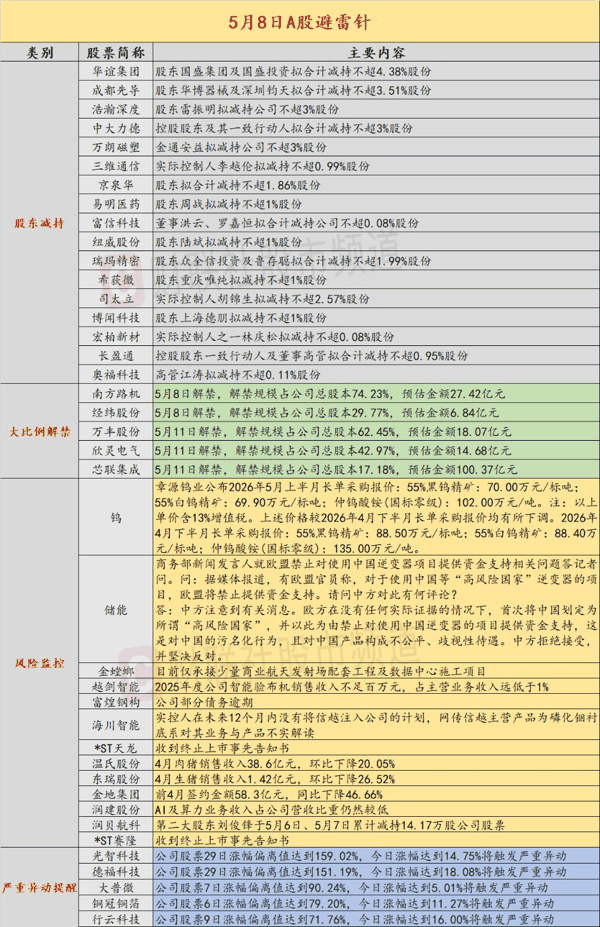The image size is (600, 927).
Task: Select stock name 金螳螂
Action: pyautogui.click(x=116, y=671)
